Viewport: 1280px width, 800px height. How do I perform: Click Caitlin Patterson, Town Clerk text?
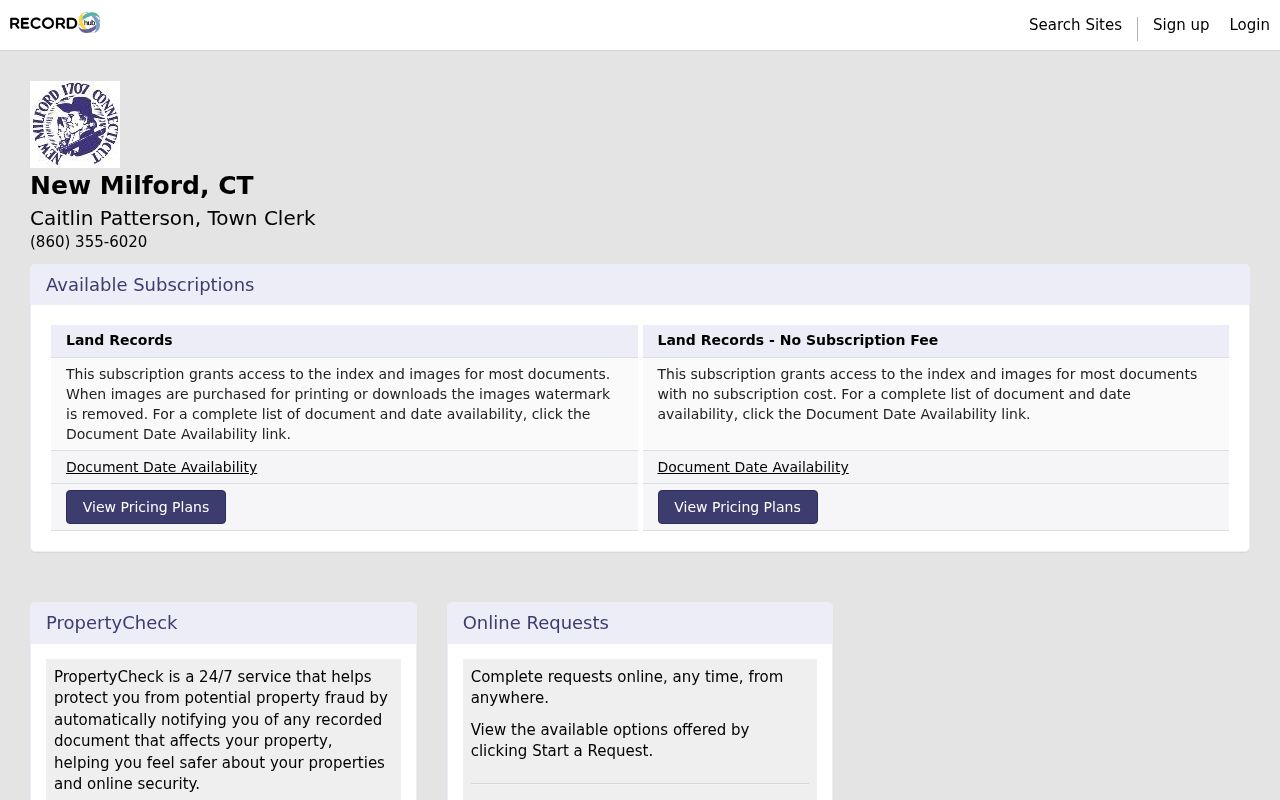click(173, 218)
